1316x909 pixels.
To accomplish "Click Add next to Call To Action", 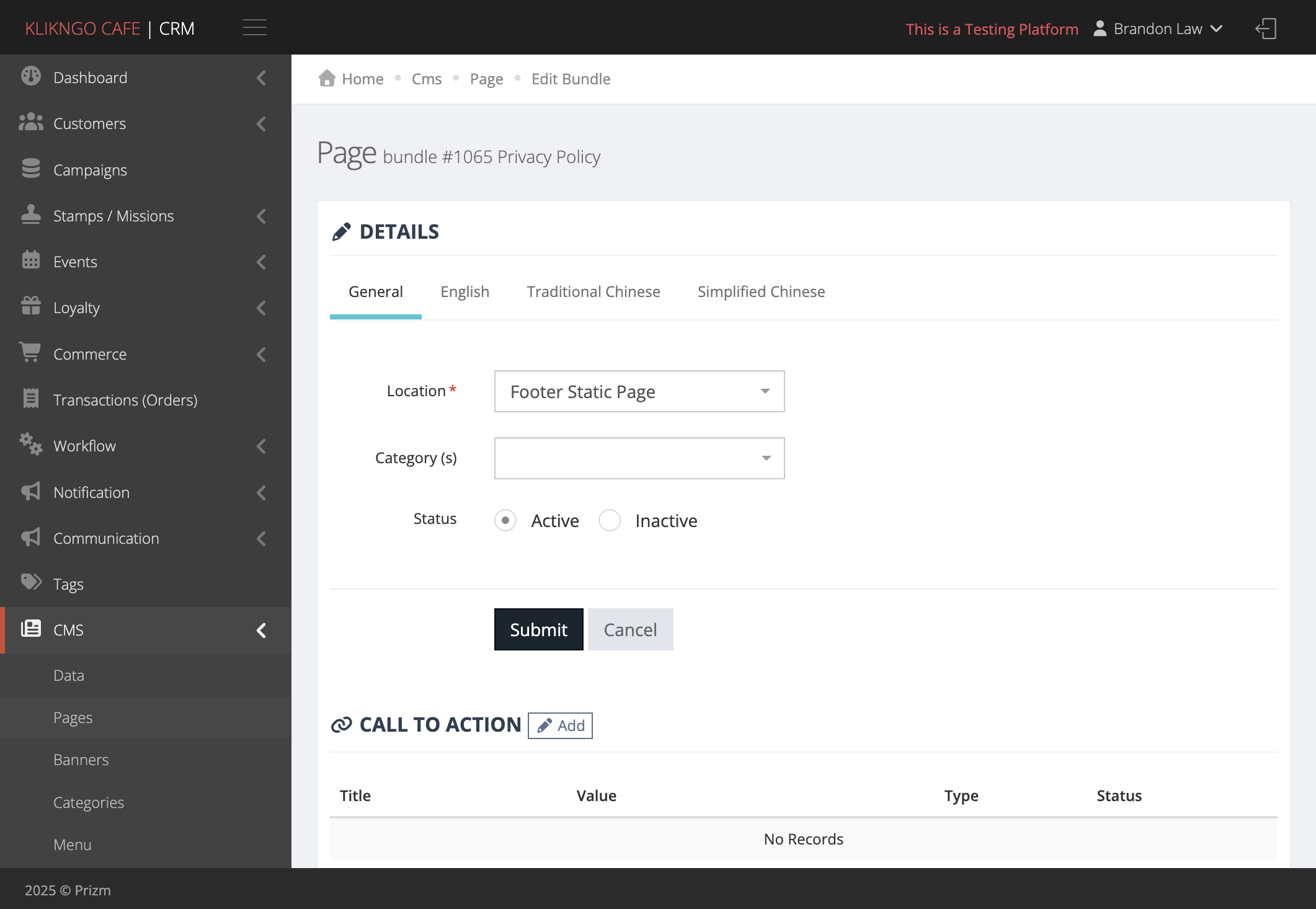I will tap(560, 725).
